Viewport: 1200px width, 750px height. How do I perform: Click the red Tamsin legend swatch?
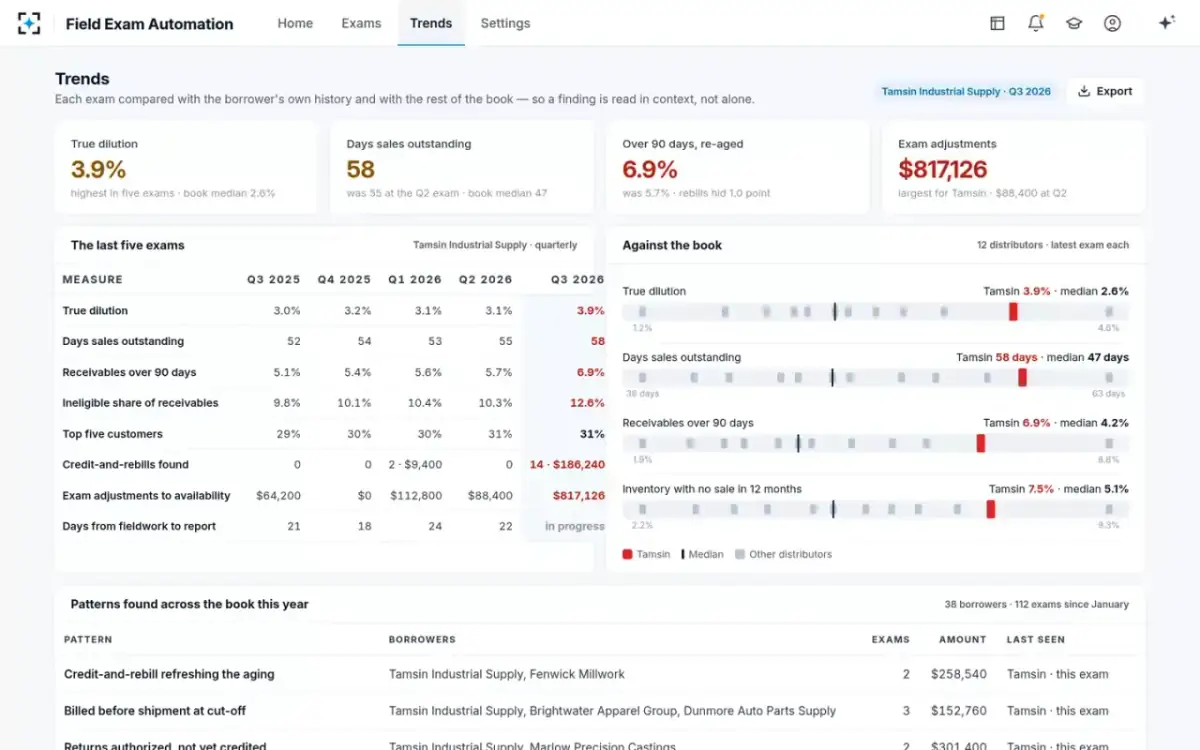[627, 554]
